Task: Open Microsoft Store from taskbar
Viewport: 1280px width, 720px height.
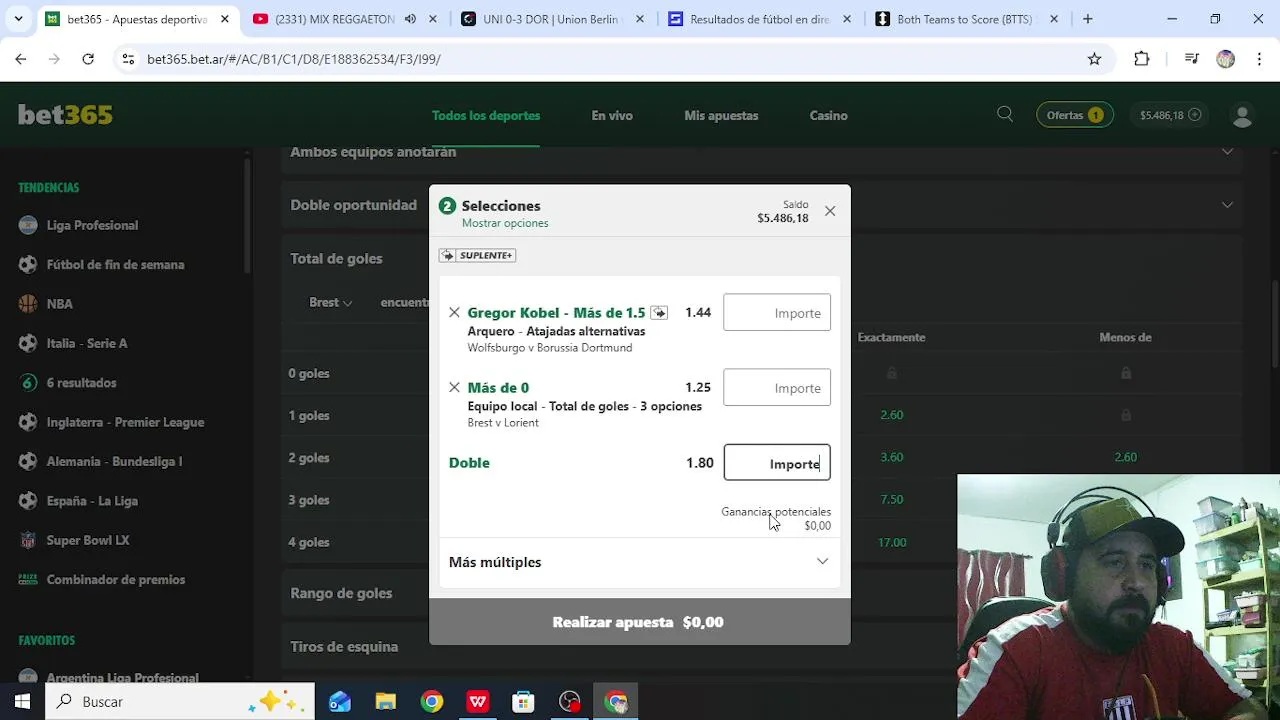Action: [523, 702]
